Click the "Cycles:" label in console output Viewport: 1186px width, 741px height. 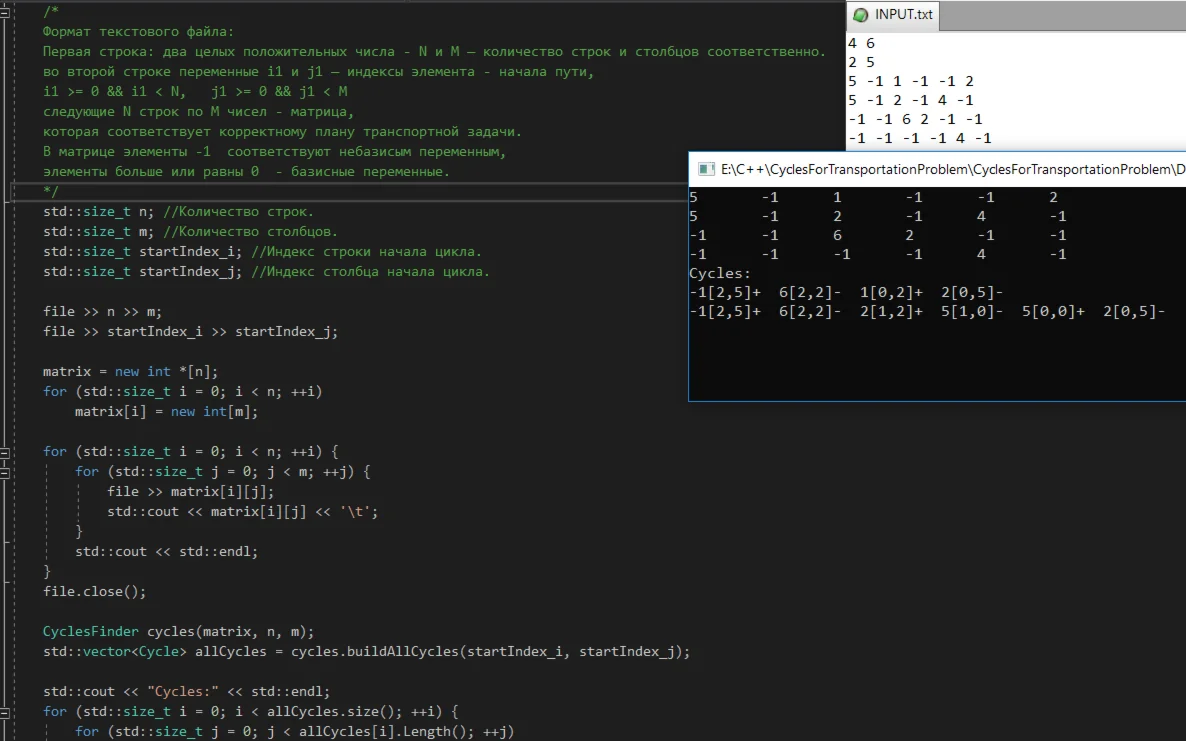click(720, 273)
